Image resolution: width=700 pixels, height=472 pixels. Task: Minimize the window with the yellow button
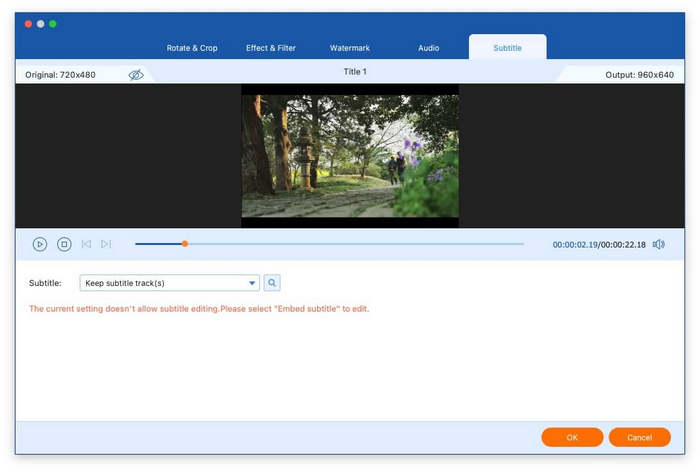click(x=40, y=24)
